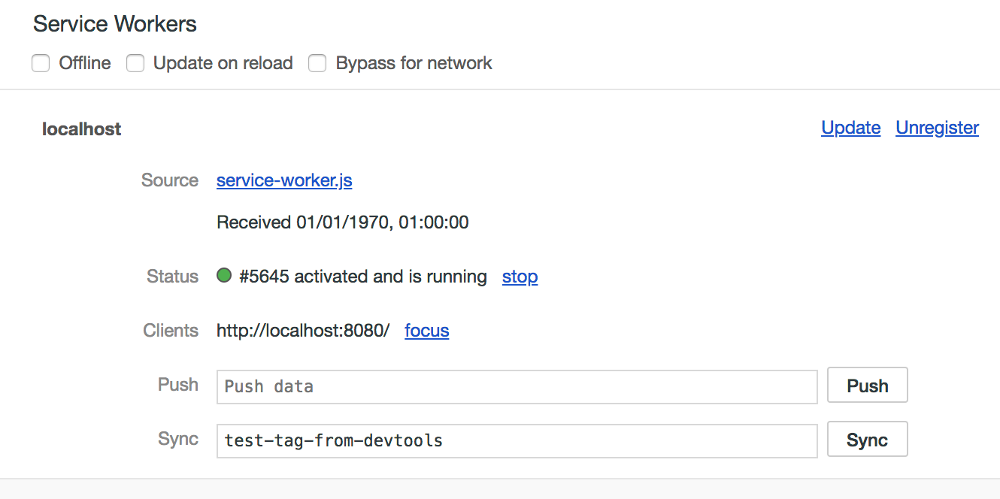The image size is (1000, 499).
Task: Select the localhost origin heading
Action: pos(82,129)
